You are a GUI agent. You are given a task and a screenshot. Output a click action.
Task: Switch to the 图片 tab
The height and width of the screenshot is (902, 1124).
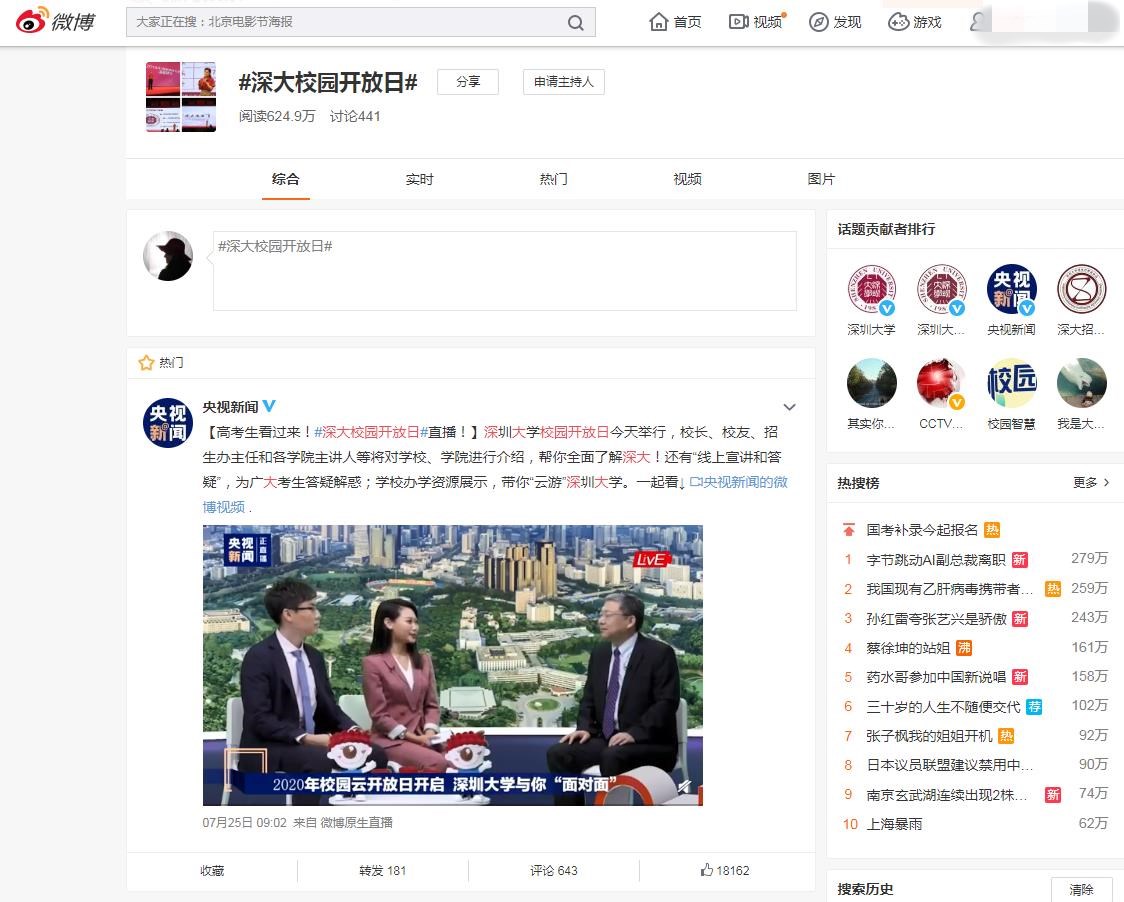click(x=821, y=178)
